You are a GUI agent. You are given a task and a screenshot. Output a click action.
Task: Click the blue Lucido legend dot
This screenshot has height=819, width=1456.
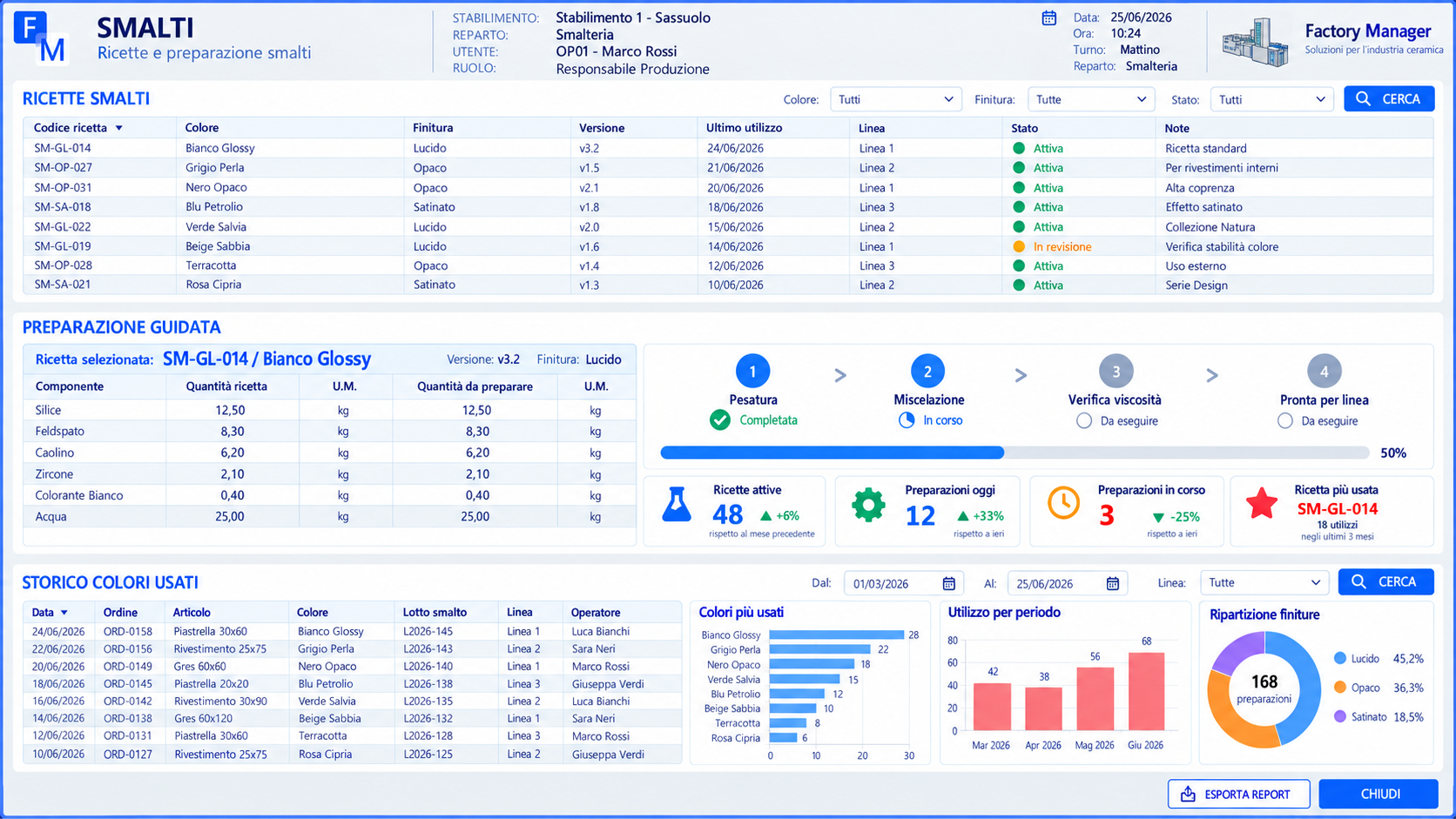[1340, 658]
